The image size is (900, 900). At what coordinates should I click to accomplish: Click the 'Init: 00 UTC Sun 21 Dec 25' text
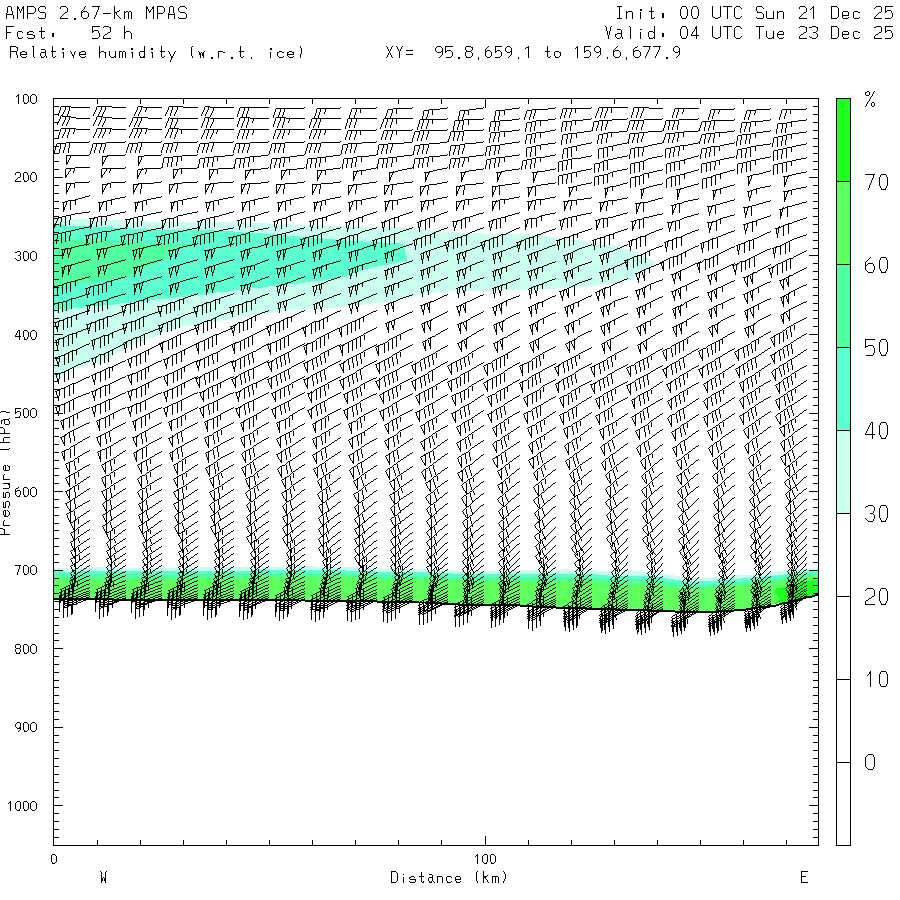tap(754, 13)
